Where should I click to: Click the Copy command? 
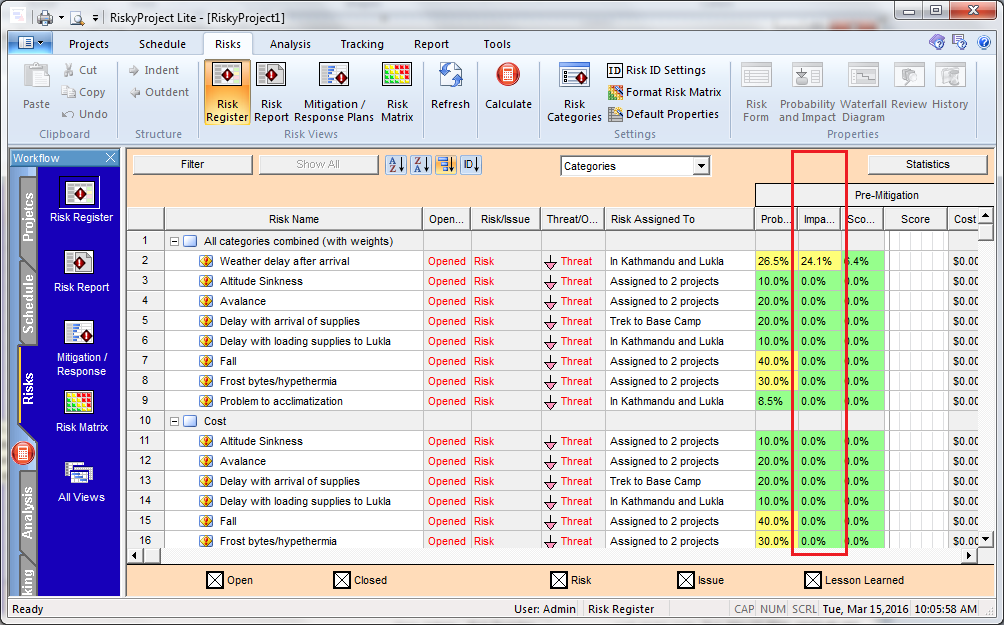(83, 92)
